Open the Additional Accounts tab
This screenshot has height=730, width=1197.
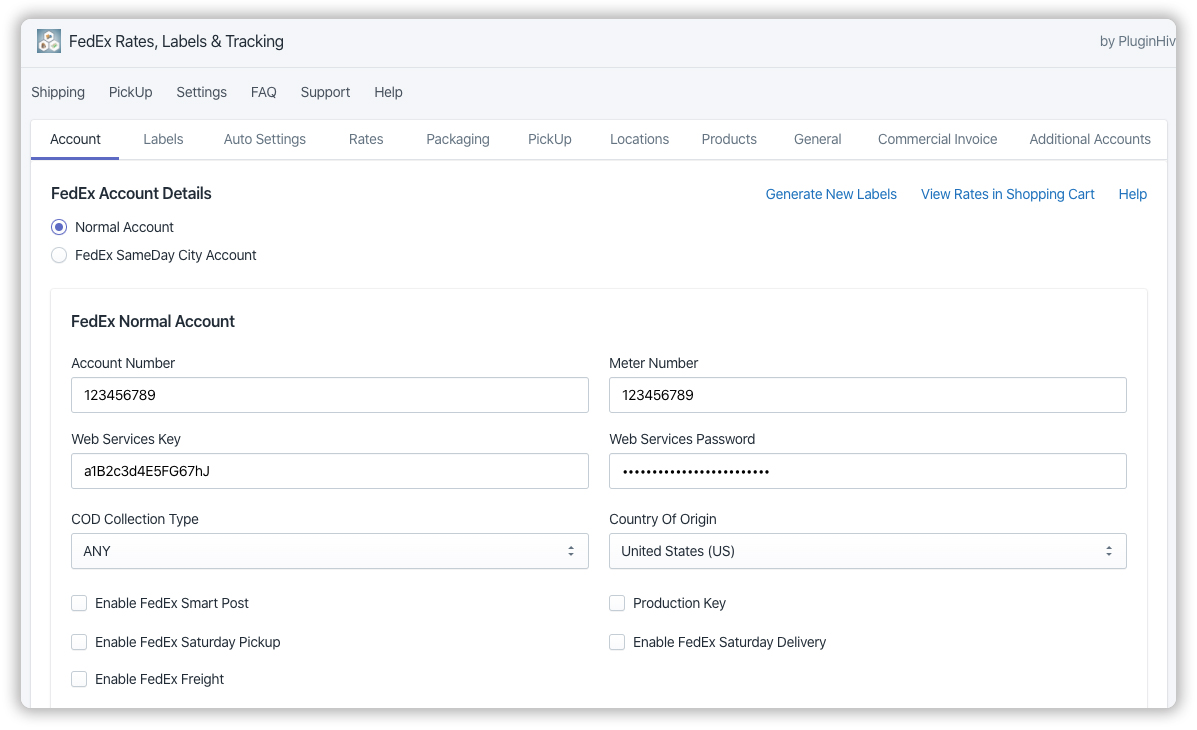click(x=1089, y=139)
